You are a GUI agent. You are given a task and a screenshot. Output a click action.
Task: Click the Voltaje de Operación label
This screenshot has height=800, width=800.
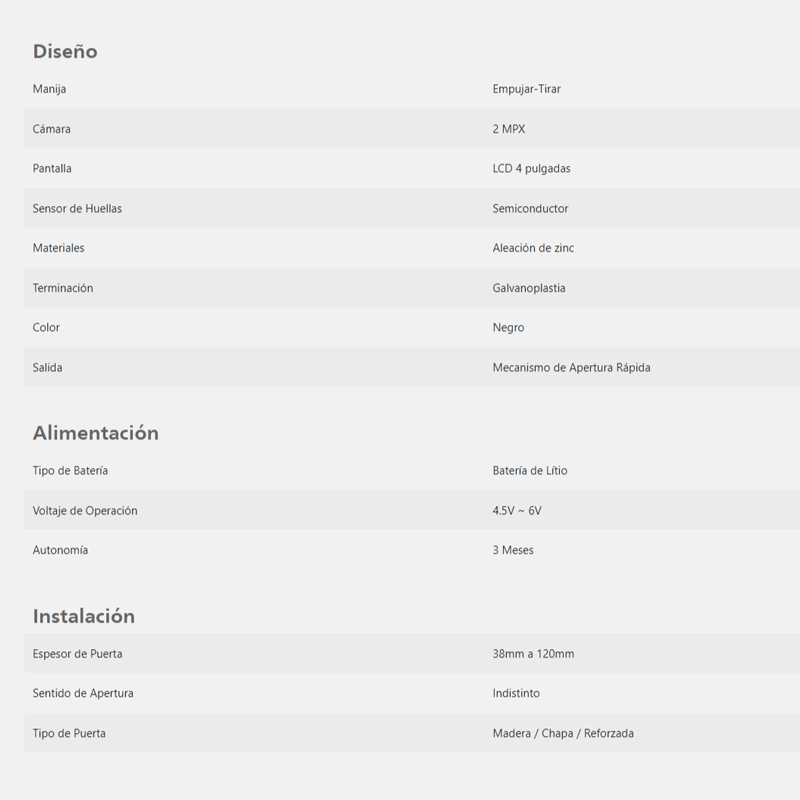[x=85, y=511]
